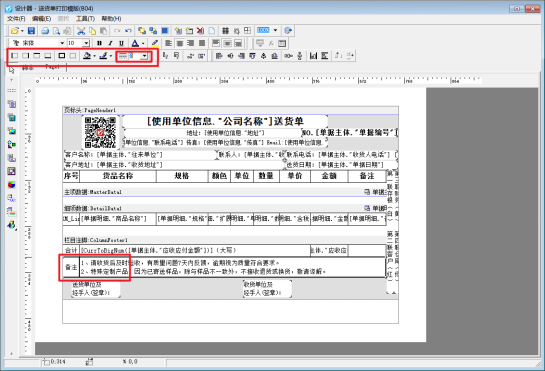The width and height of the screenshot is (545, 371).
Task: Click the Undo arrow icon
Action: click(128, 31)
